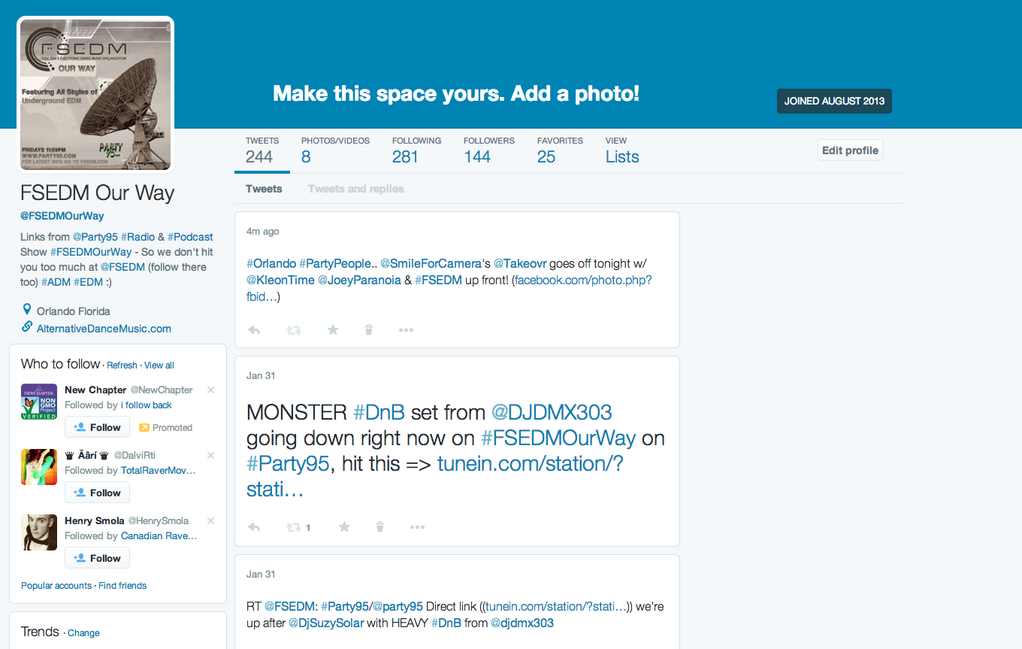1022x649 pixels.
Task: Favorite the Orlando PartyPeople tweet with star
Action: point(332,330)
